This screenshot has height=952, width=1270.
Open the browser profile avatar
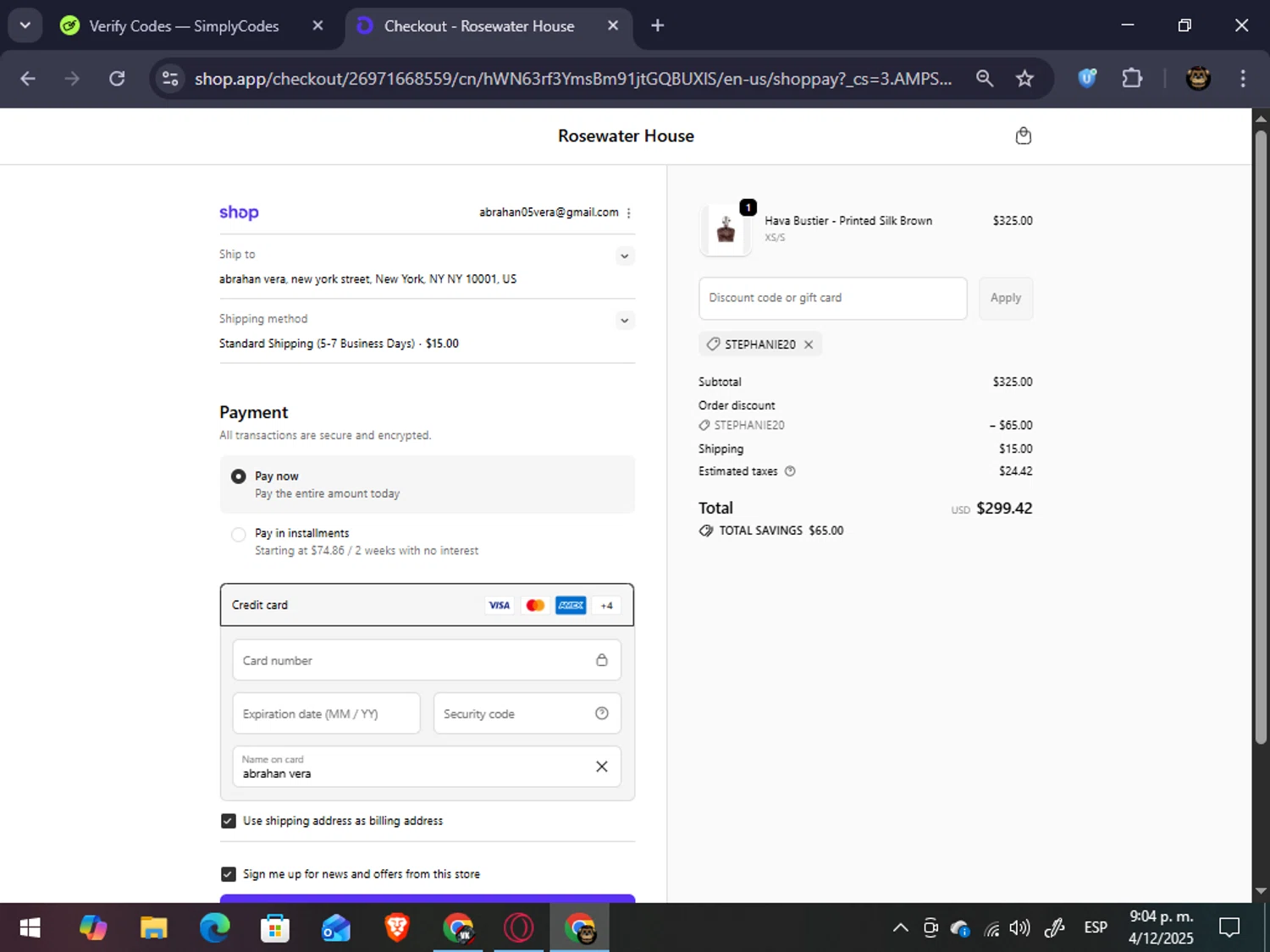(1198, 79)
